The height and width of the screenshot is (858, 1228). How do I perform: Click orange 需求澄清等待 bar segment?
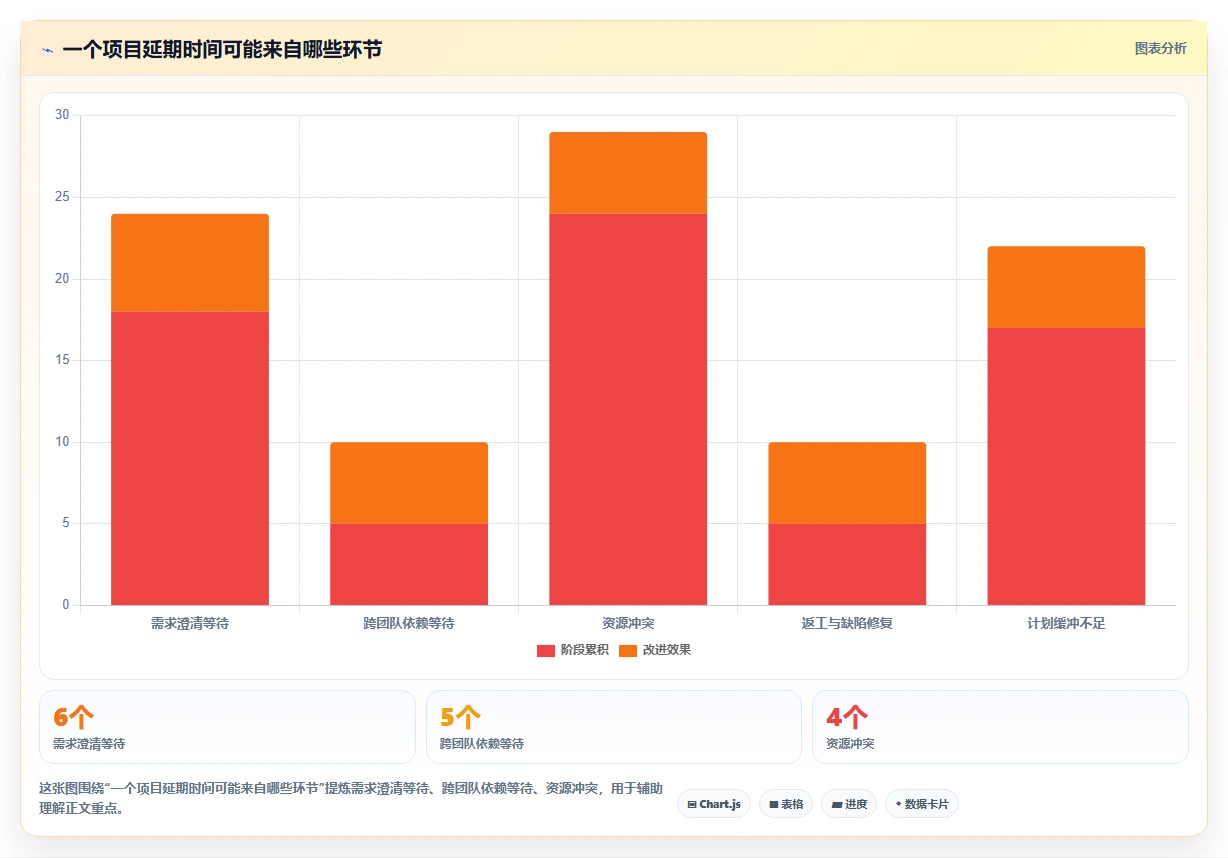tap(190, 263)
